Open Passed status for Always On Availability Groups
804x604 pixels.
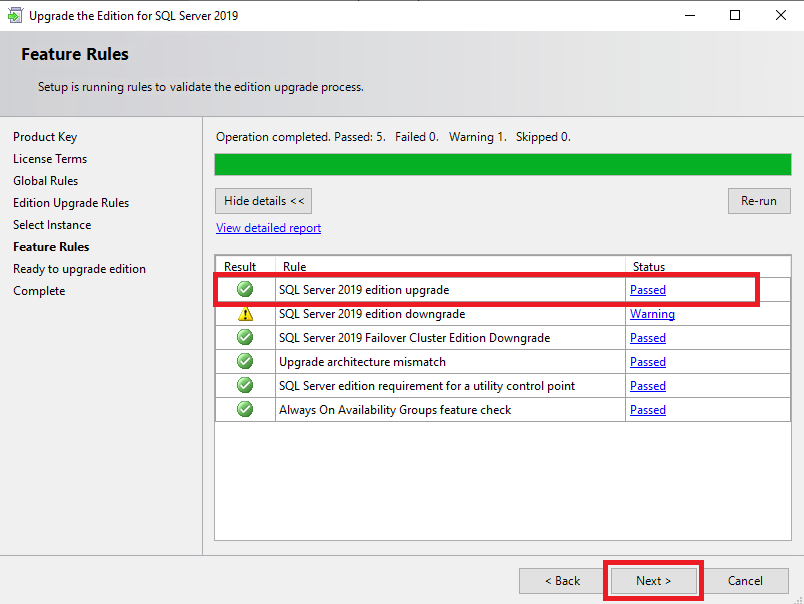tap(648, 410)
